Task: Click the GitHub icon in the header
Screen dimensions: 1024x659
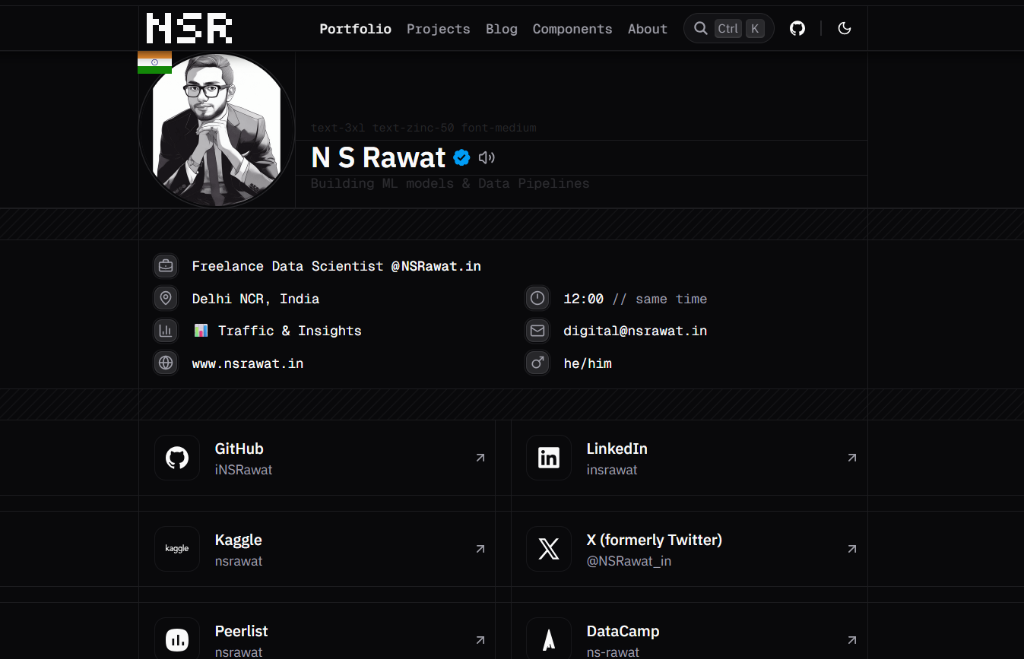Action: click(797, 28)
